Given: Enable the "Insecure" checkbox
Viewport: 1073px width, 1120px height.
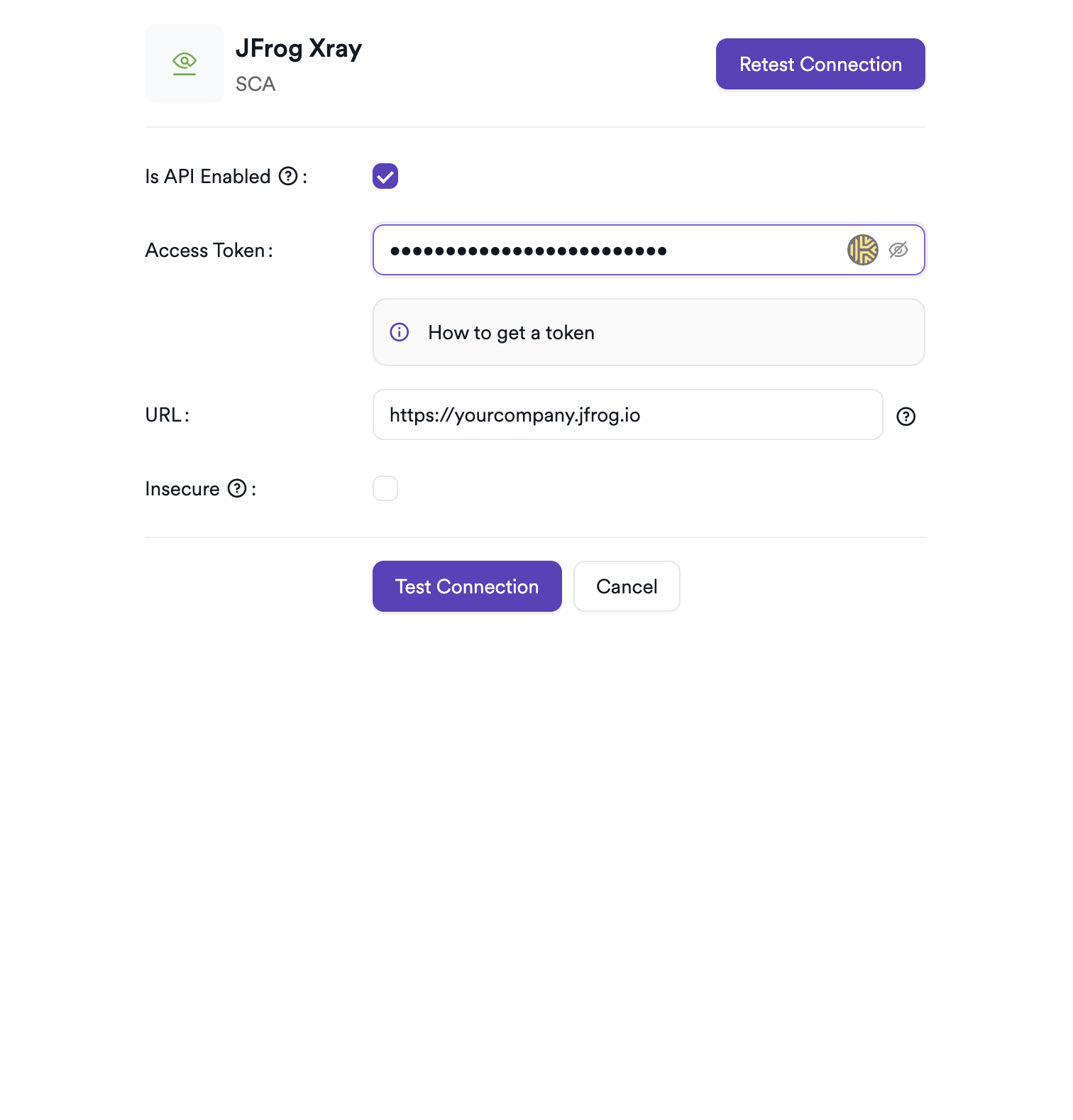Looking at the screenshot, I should tap(385, 488).
